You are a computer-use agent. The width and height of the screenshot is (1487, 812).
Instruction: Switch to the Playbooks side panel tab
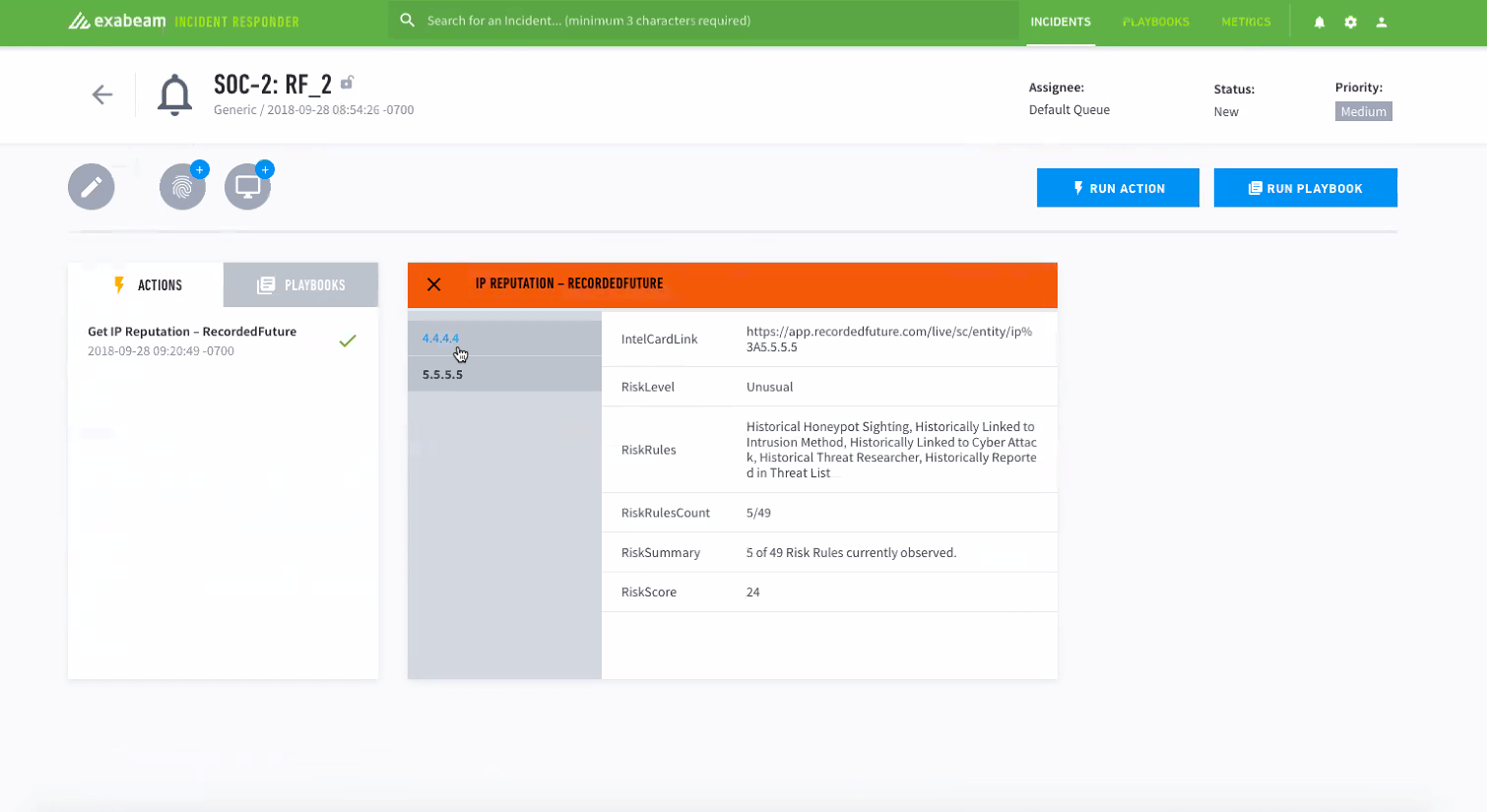[301, 285]
